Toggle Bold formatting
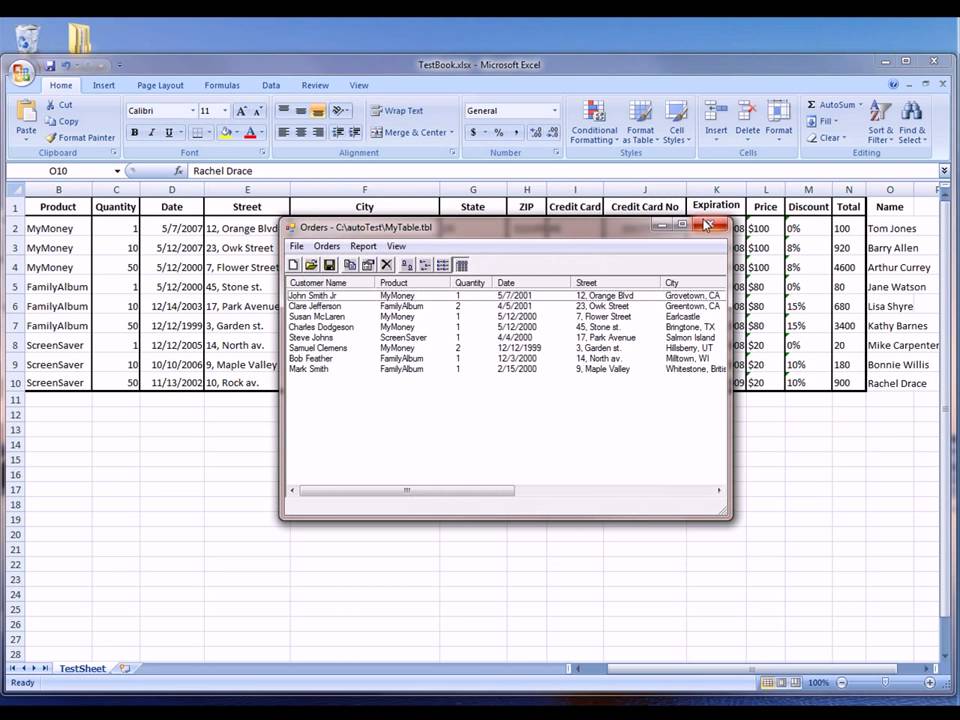This screenshot has height=720, width=960. (x=134, y=132)
